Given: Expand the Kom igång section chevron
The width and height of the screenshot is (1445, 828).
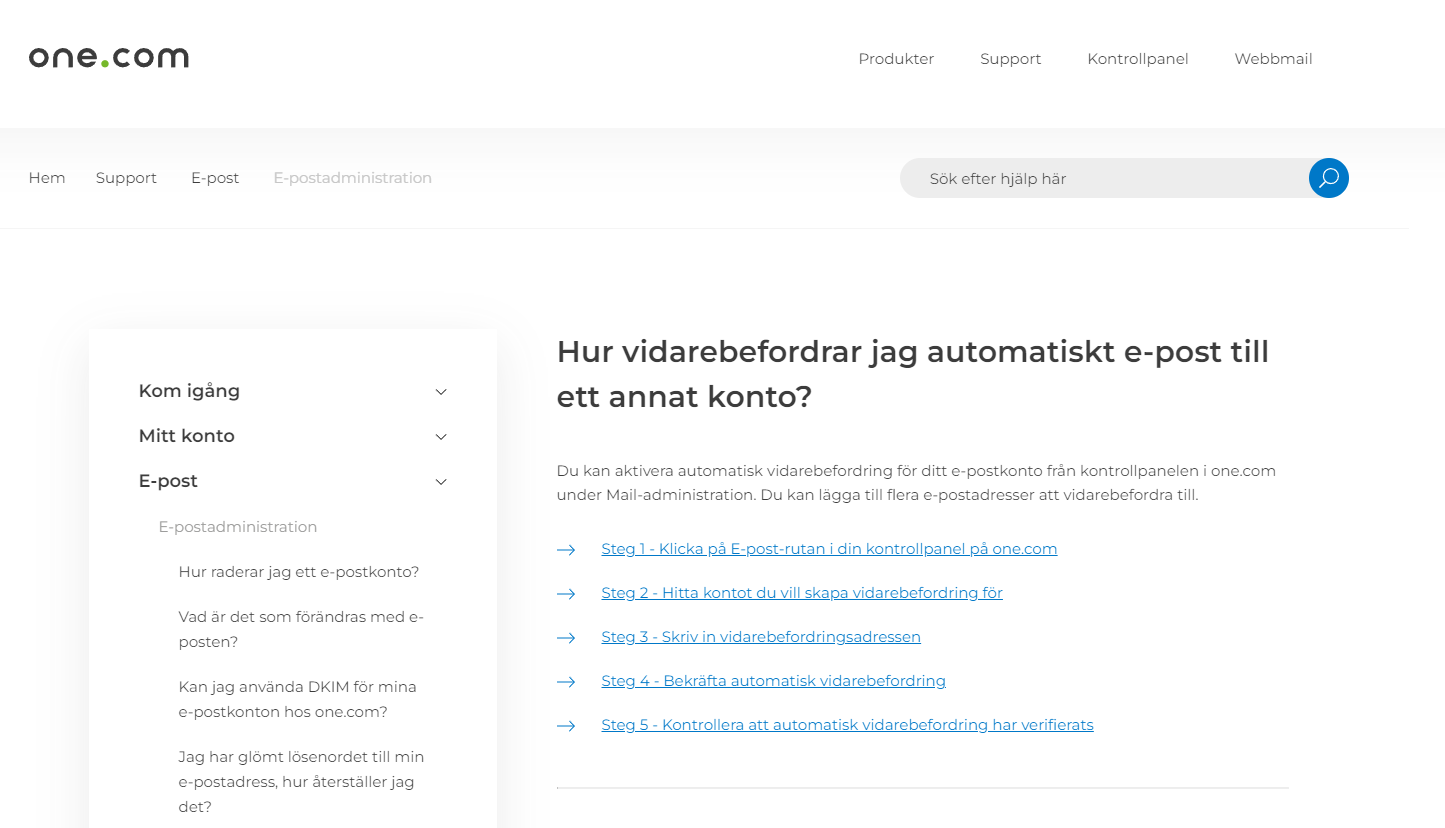Looking at the screenshot, I should tap(441, 392).
